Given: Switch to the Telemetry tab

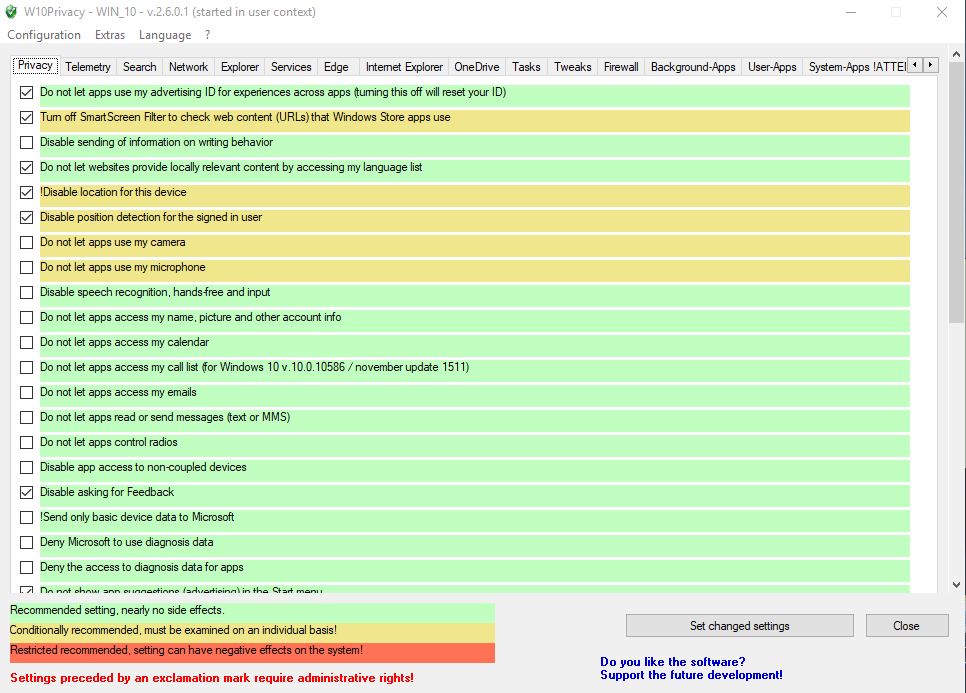Looking at the screenshot, I should tap(88, 67).
